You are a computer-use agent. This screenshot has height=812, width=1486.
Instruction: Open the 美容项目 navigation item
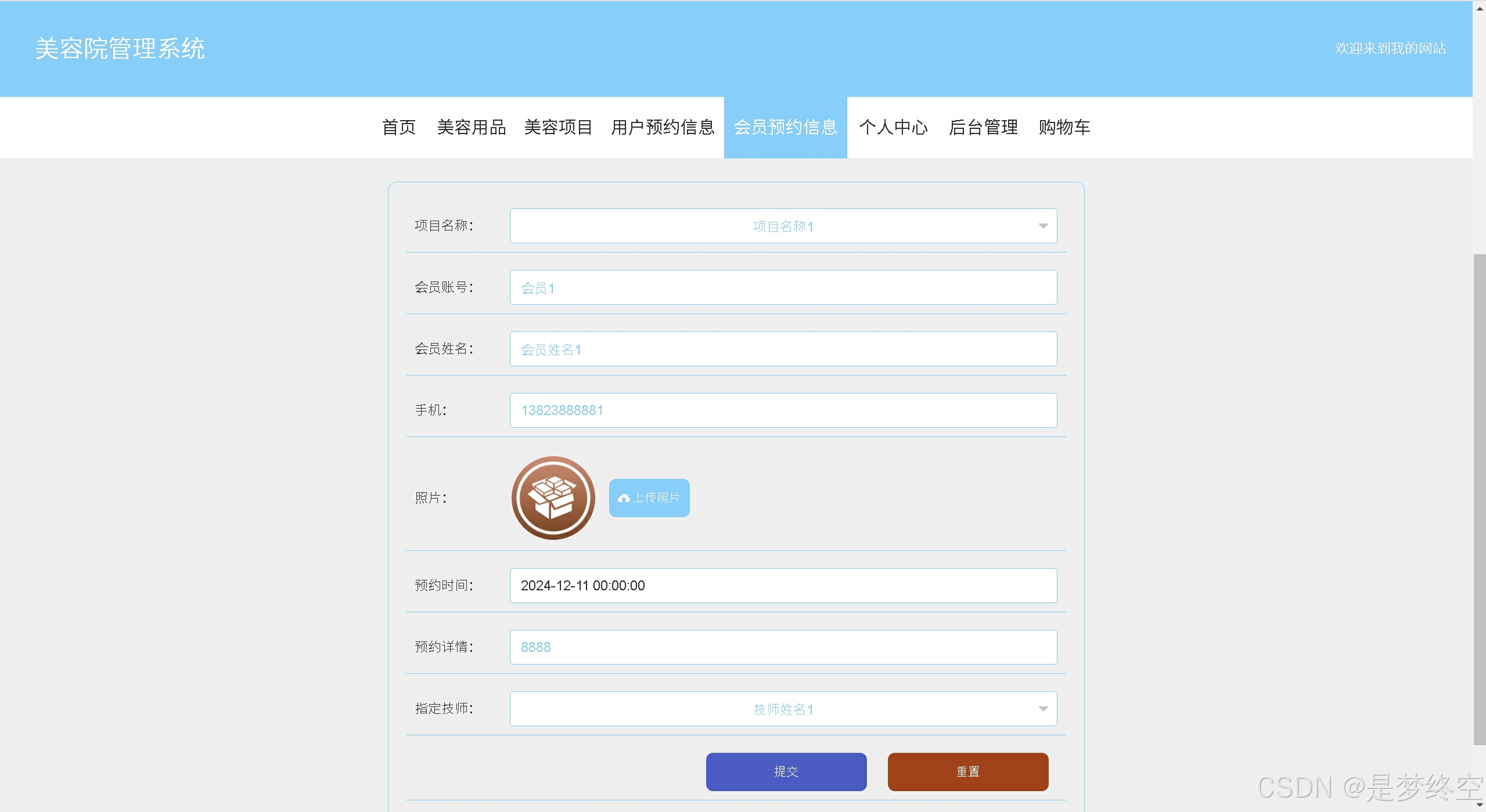coord(557,127)
